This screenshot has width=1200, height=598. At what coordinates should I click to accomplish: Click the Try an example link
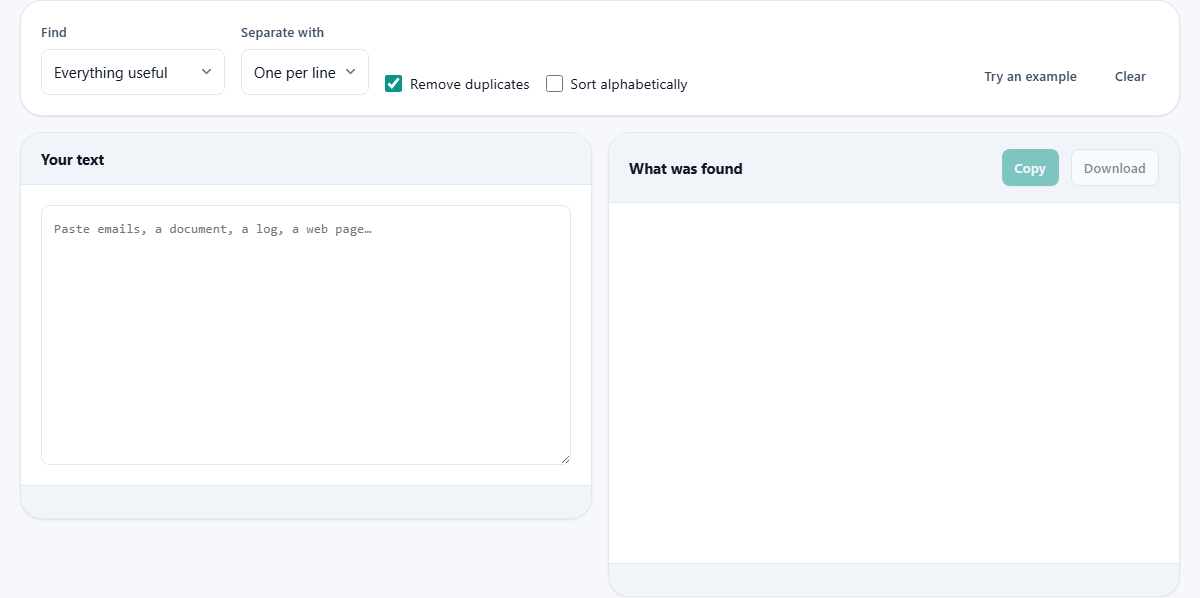coord(1030,76)
